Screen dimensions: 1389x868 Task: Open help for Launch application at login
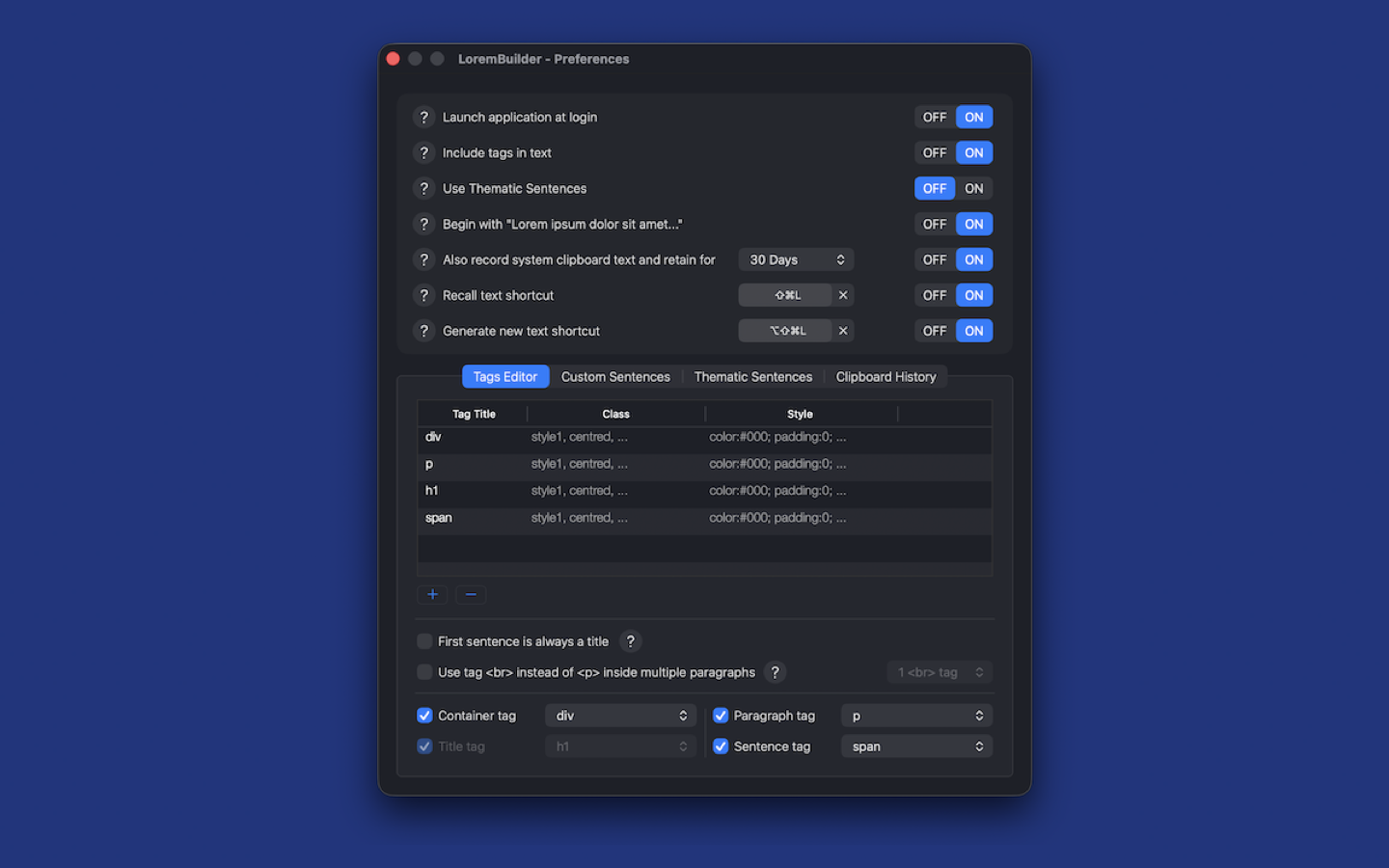point(424,117)
